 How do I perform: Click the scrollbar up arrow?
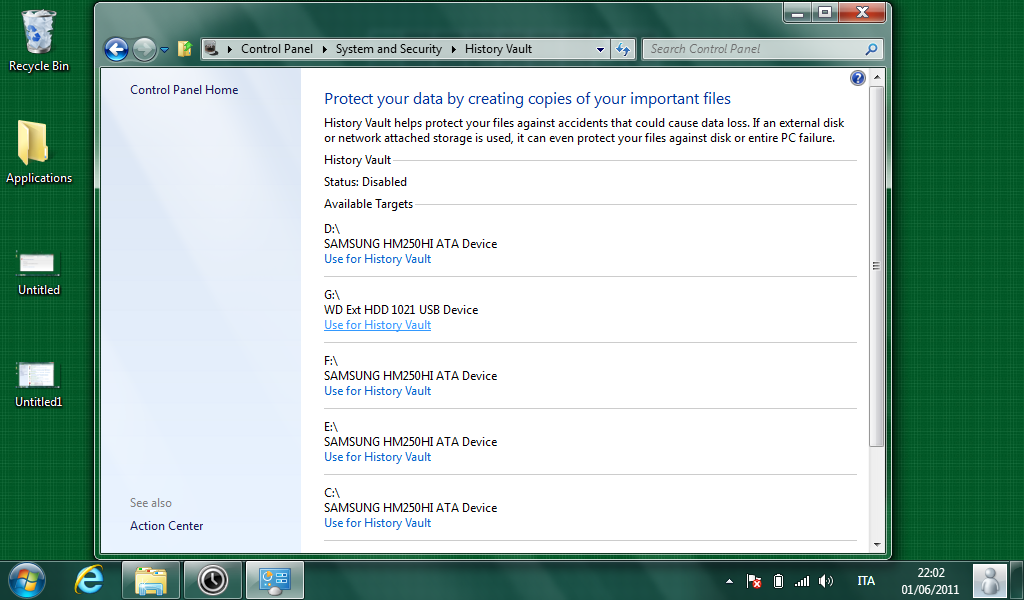pyautogui.click(x=877, y=77)
